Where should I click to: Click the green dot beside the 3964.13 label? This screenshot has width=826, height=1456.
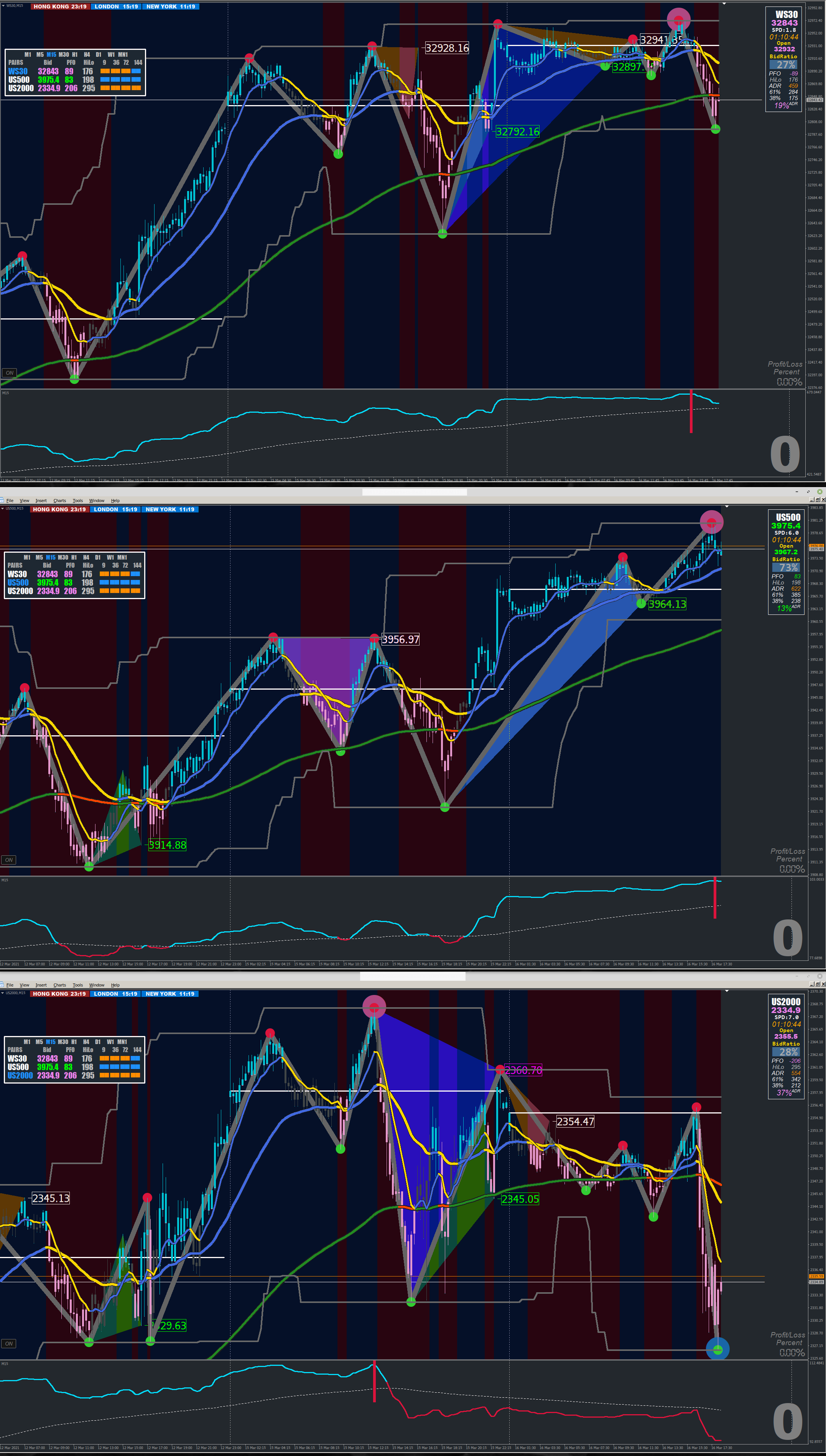pos(641,603)
